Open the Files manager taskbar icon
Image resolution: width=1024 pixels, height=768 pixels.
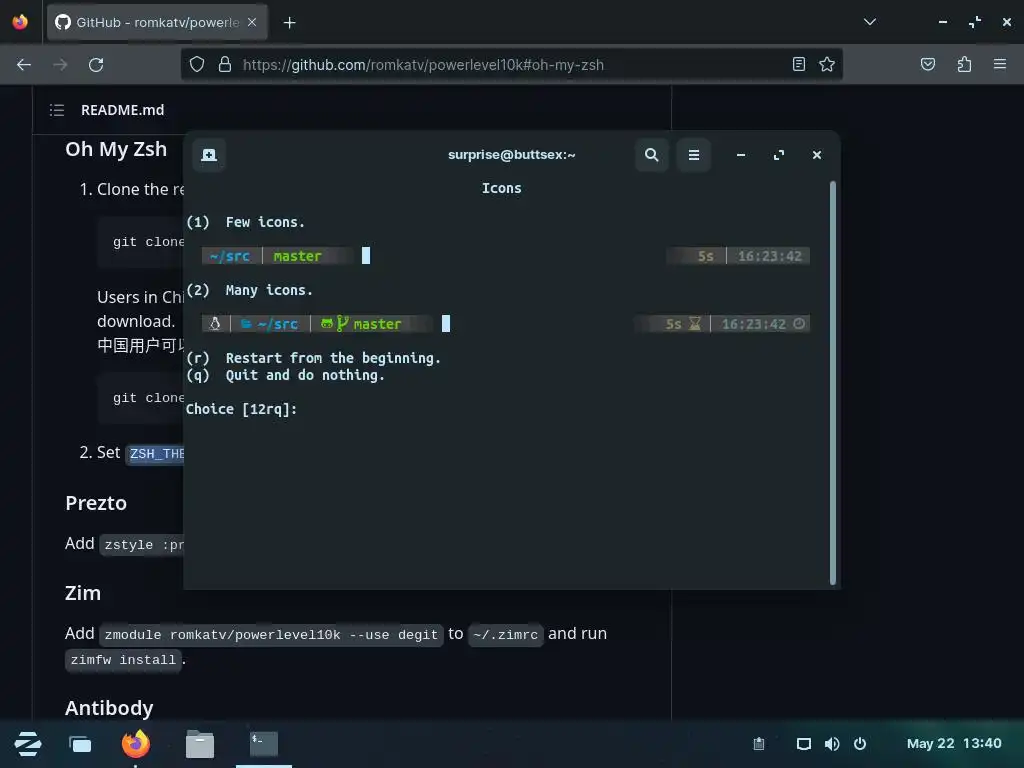tap(200, 744)
